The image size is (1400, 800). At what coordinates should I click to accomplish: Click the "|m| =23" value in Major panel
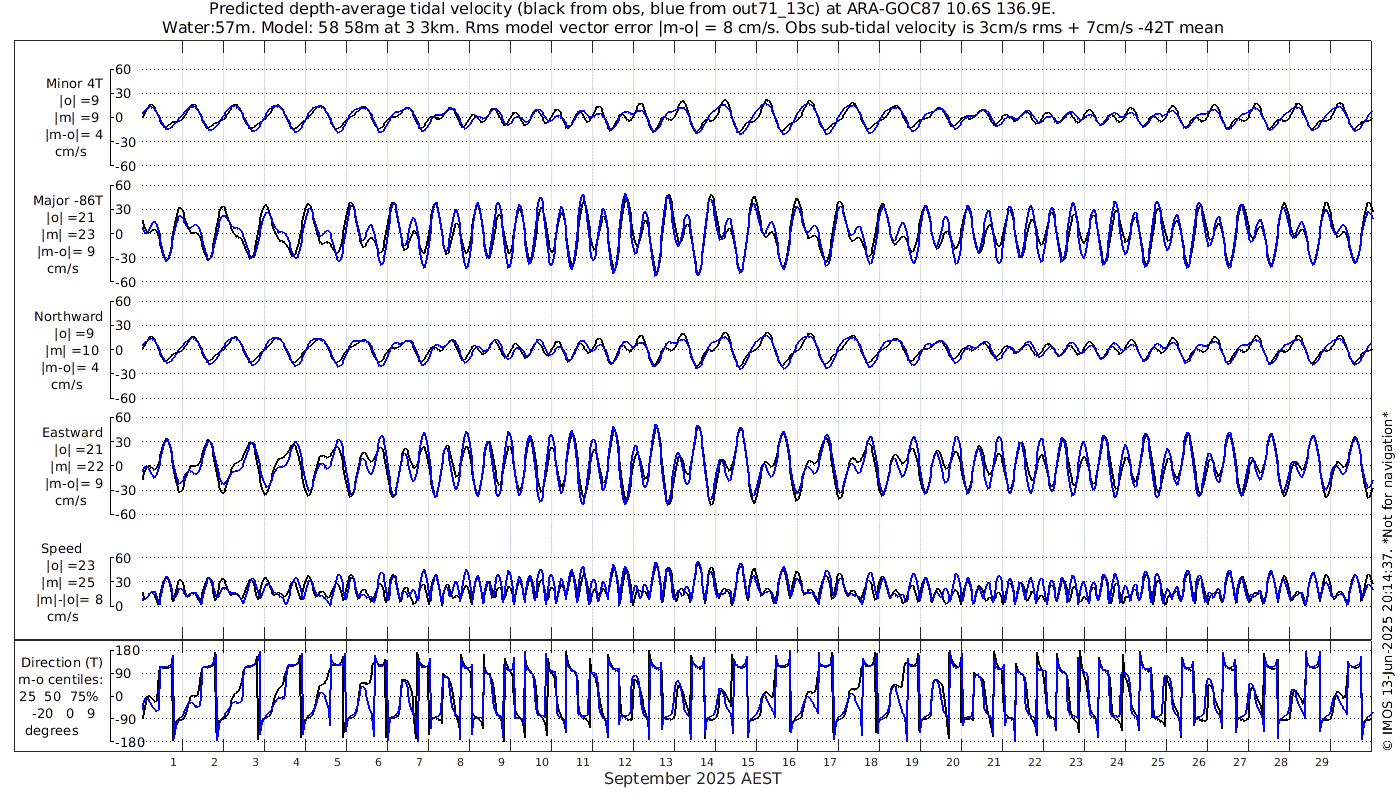pyautogui.click(x=71, y=234)
